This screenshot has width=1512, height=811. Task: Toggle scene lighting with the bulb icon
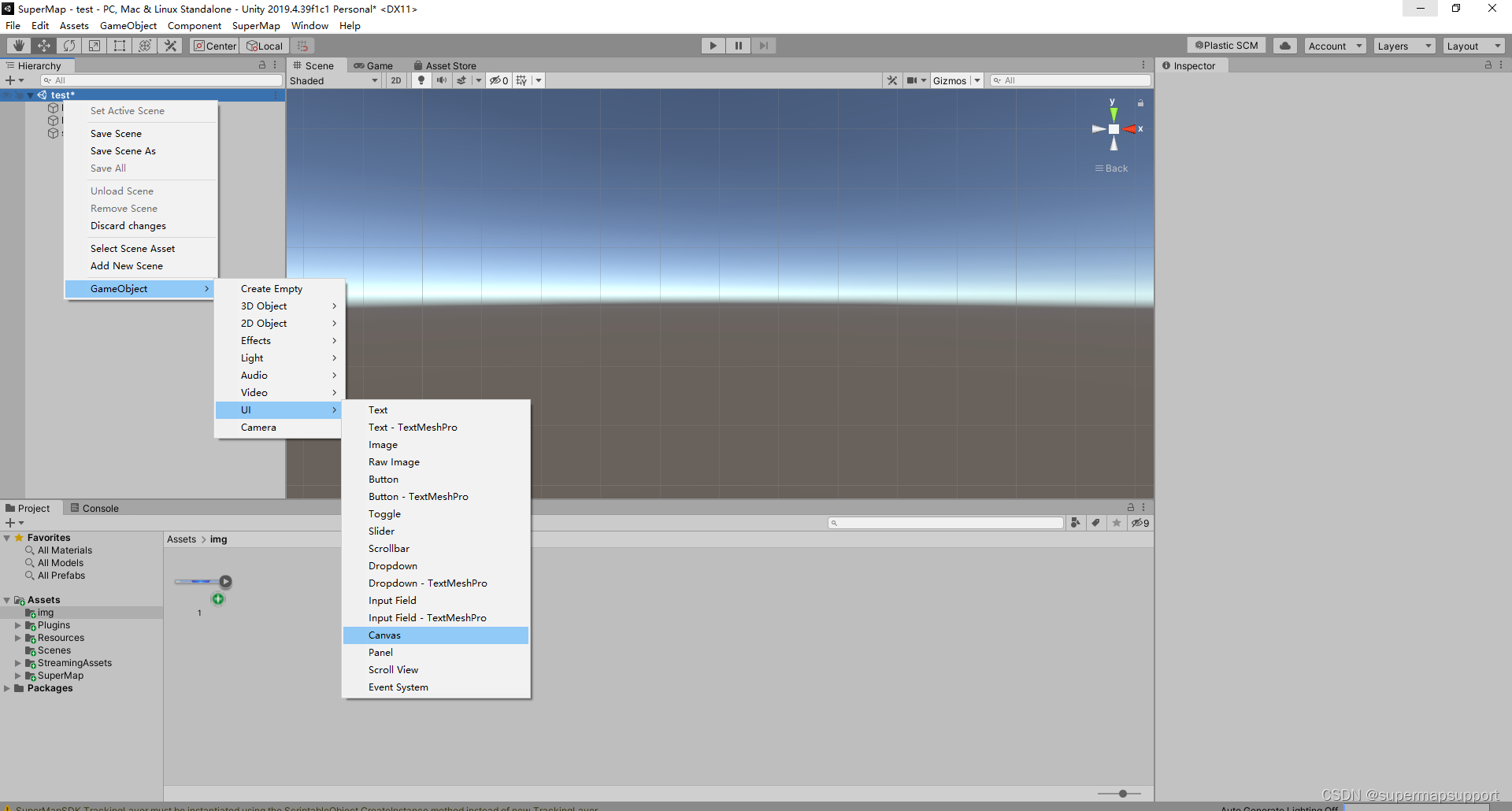[421, 80]
